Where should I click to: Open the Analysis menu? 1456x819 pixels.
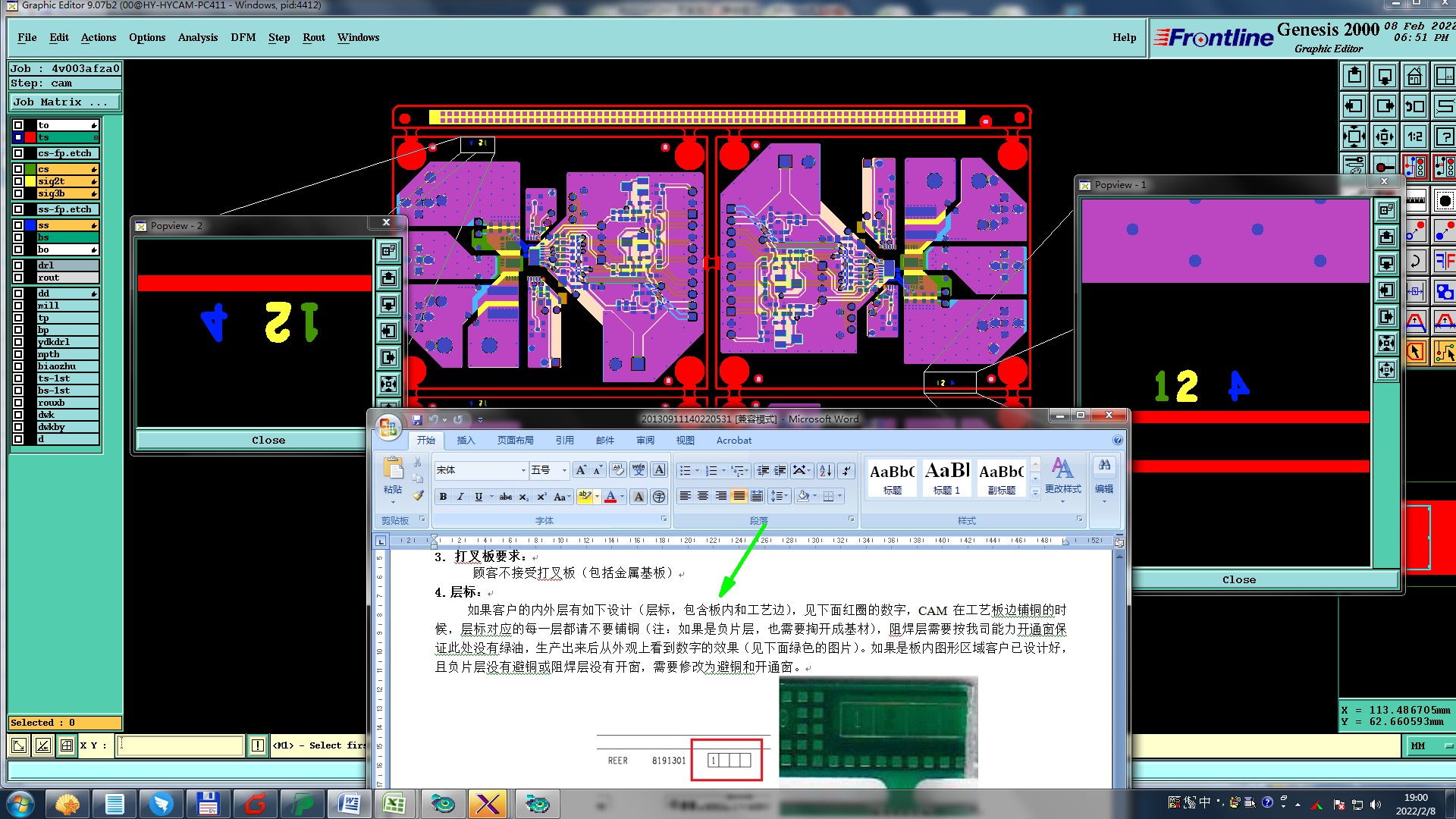pyautogui.click(x=197, y=37)
